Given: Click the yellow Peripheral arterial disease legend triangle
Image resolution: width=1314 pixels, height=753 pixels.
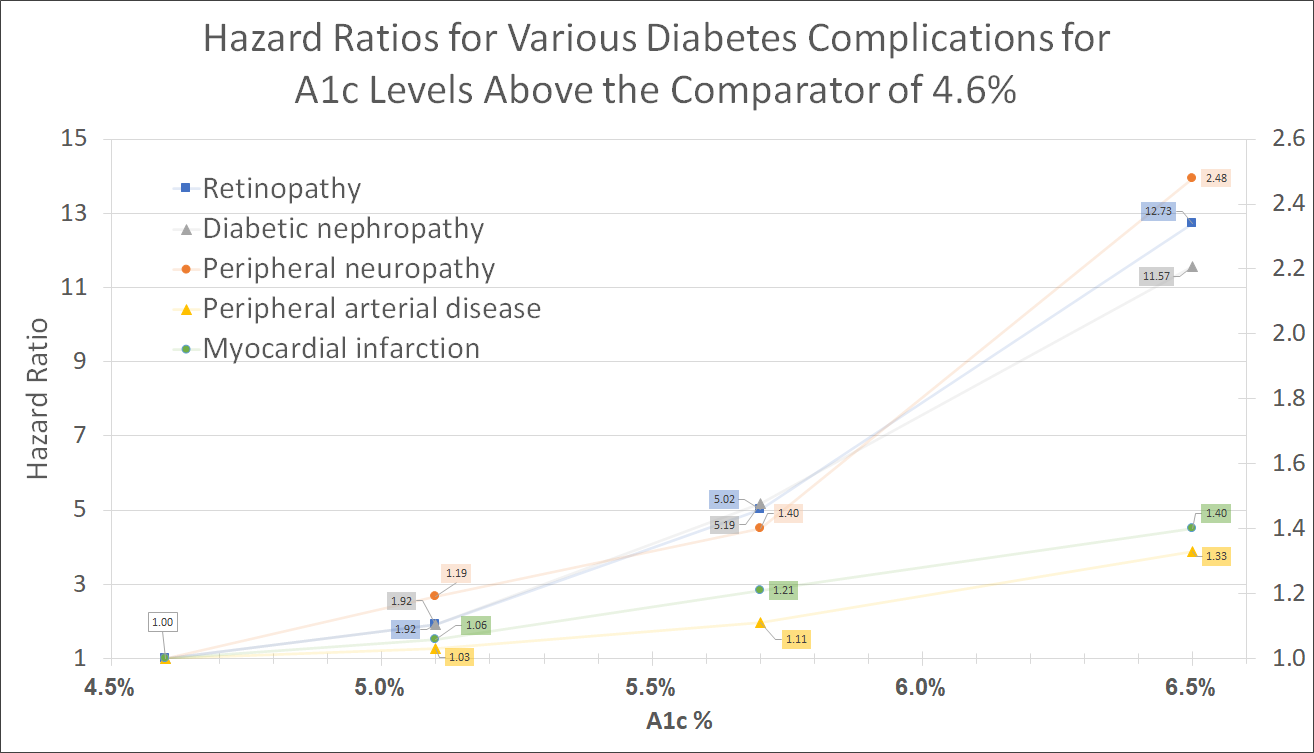Looking at the screenshot, I should tap(185, 309).
